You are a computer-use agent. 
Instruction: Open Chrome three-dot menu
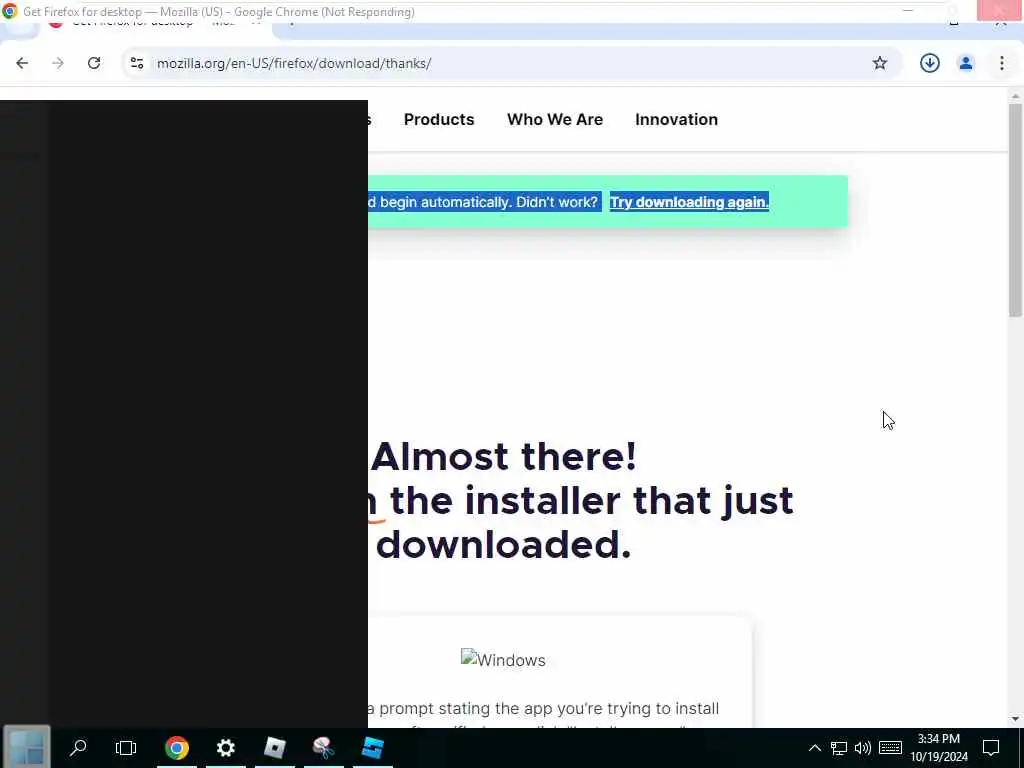point(1001,63)
